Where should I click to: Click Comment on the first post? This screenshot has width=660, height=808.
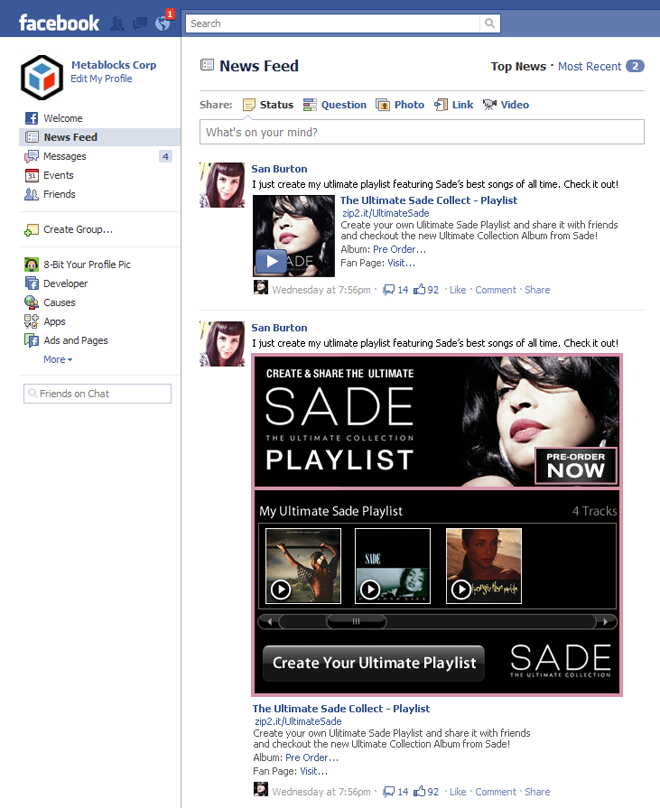click(495, 290)
